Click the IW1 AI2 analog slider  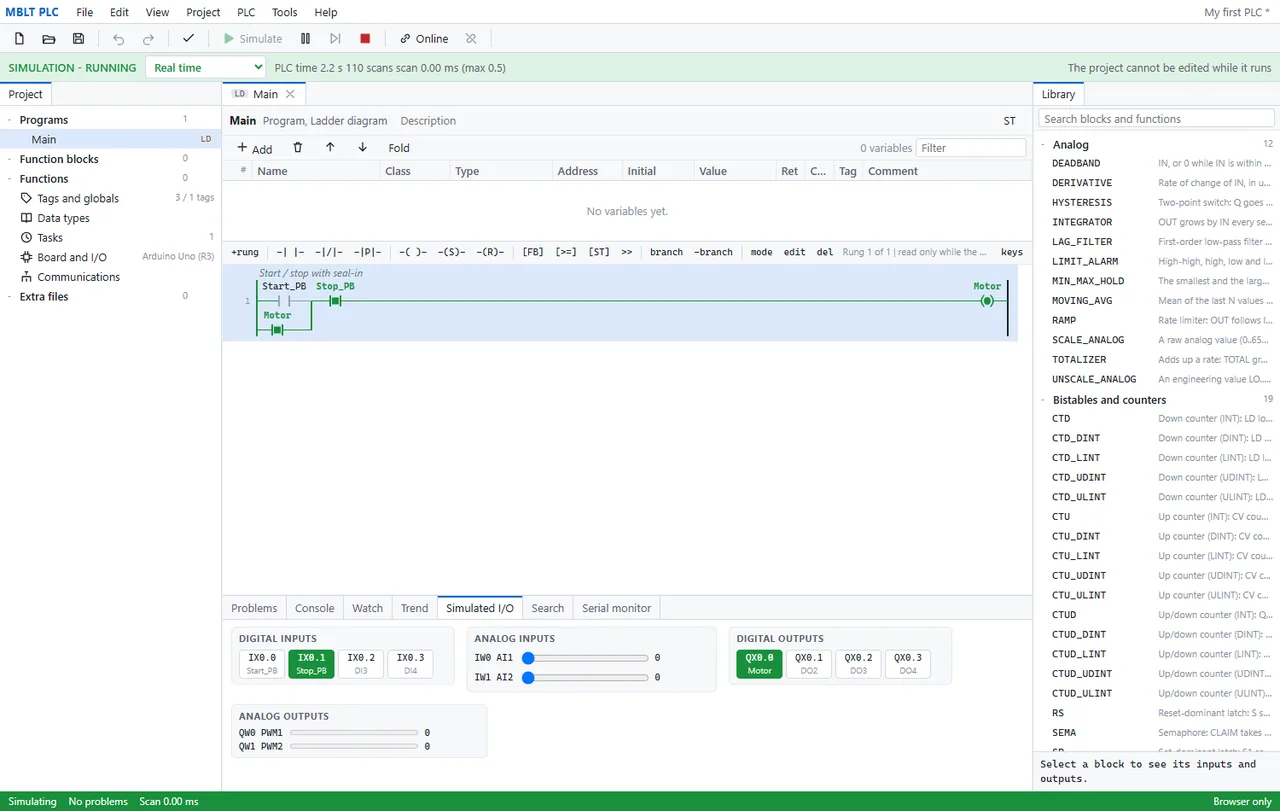pos(585,678)
